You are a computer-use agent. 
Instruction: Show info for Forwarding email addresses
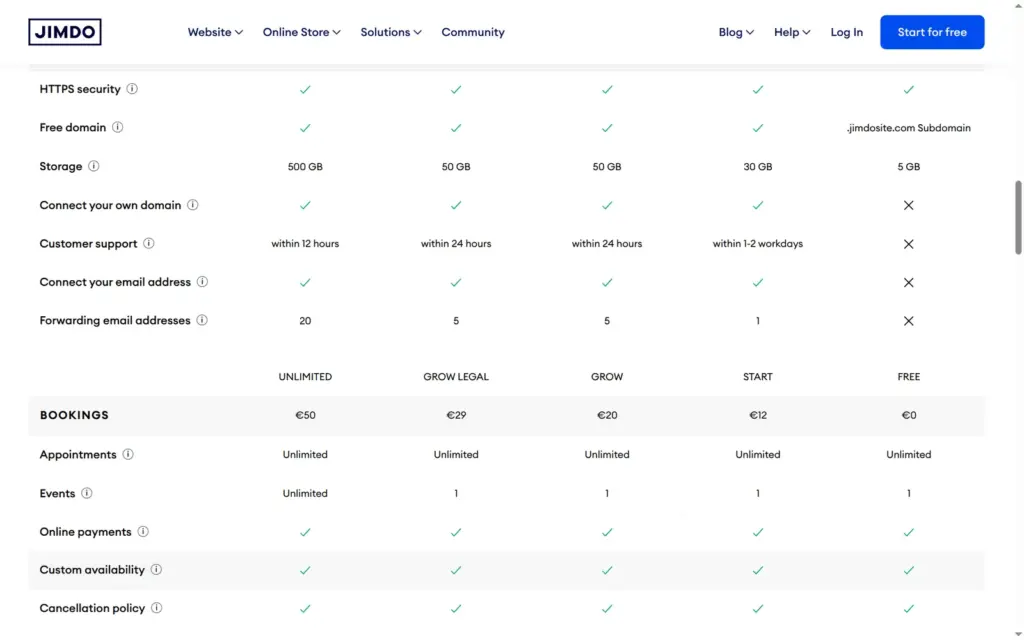point(202,320)
